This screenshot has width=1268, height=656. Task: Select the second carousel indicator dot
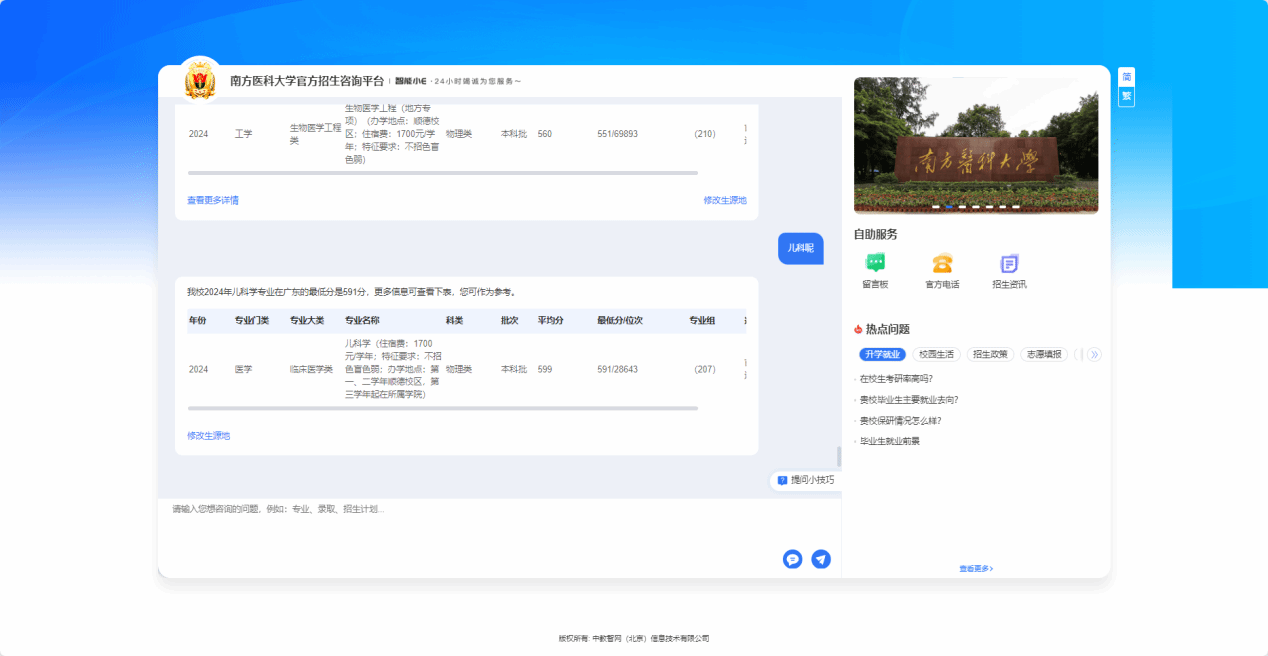point(949,207)
